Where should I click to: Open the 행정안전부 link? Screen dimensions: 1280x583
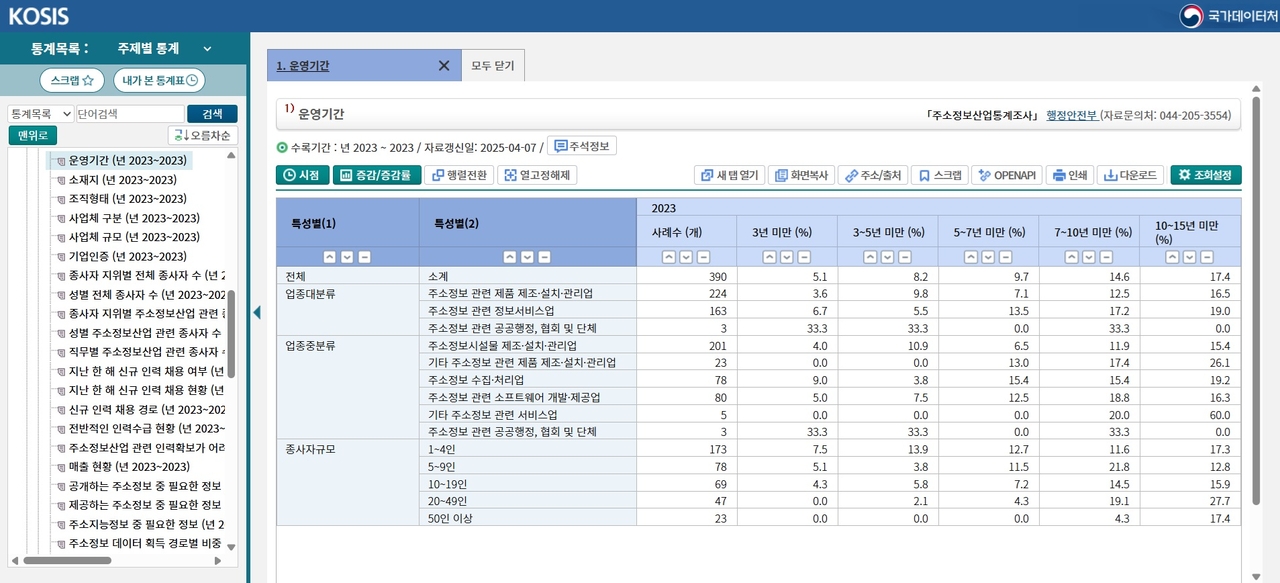click(1072, 115)
